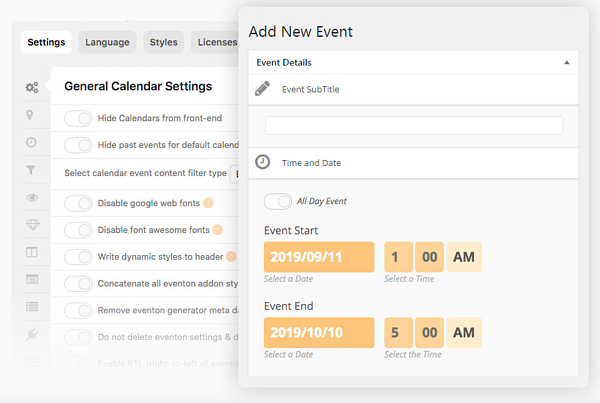
Task: Open the columns layout settings section
Action: click(x=32, y=252)
